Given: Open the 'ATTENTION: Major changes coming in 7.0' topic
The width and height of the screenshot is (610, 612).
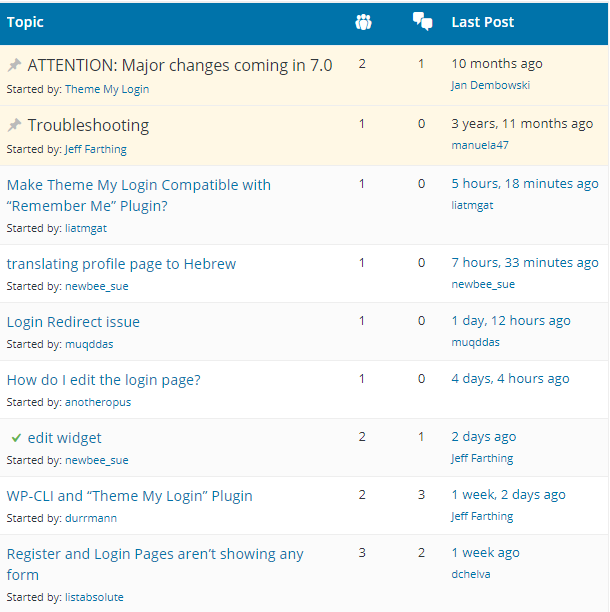Looking at the screenshot, I should [180, 65].
